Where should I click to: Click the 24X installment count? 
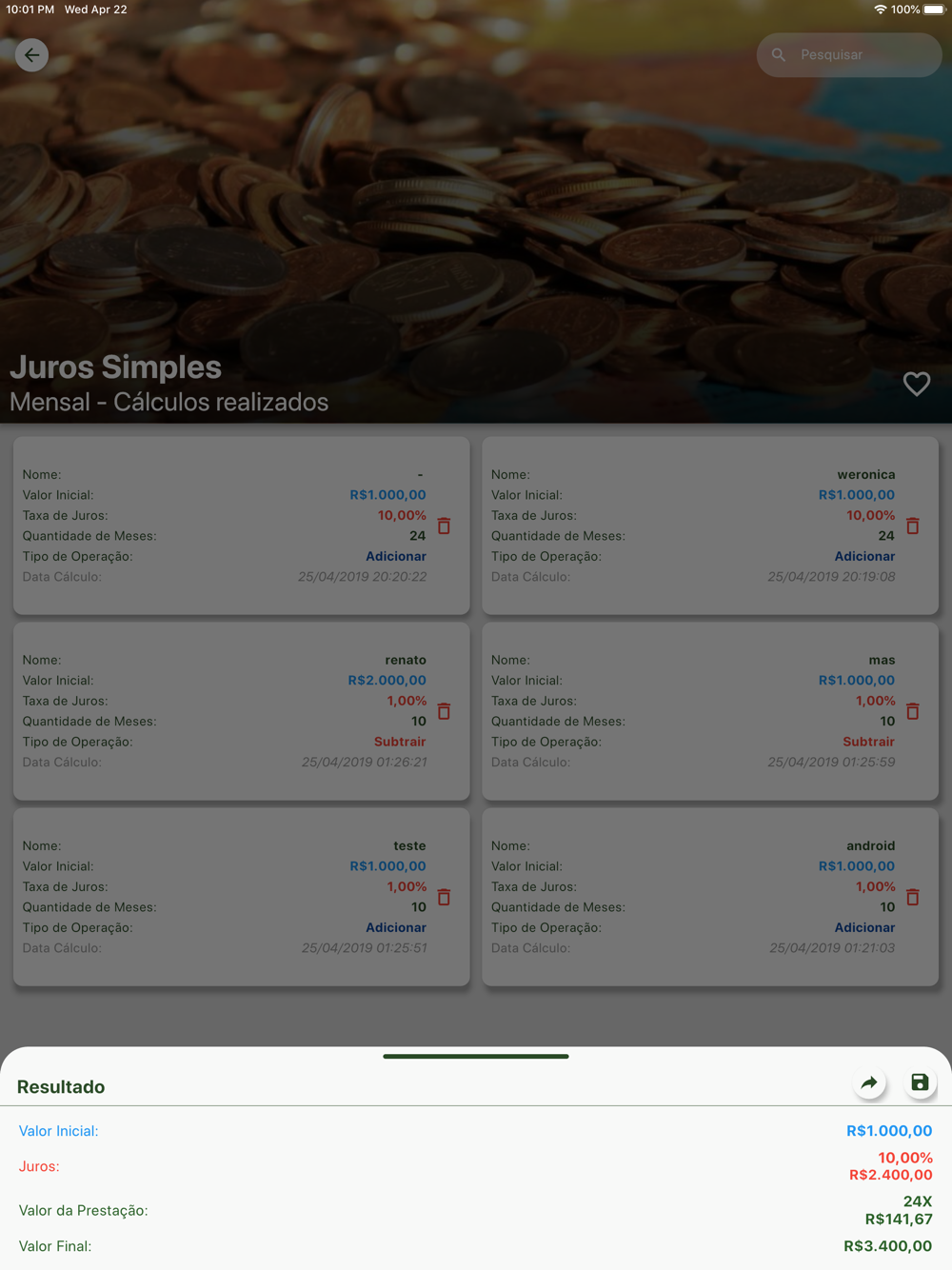tap(918, 1201)
